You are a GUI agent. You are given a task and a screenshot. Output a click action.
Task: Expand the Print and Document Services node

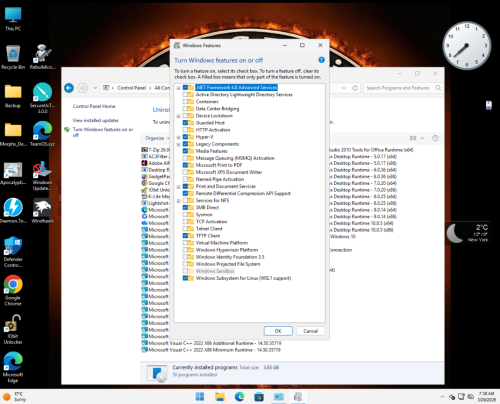click(x=178, y=186)
